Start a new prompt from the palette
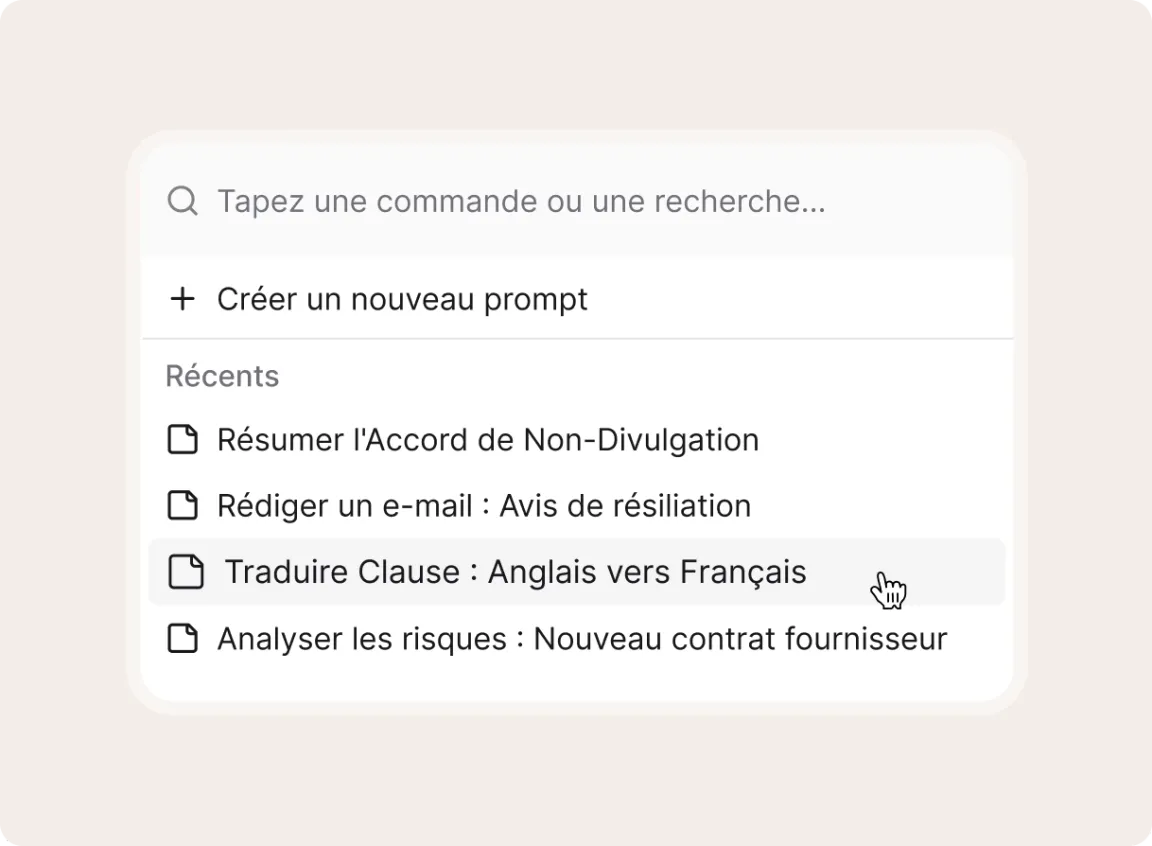This screenshot has width=1152, height=846. point(402,299)
